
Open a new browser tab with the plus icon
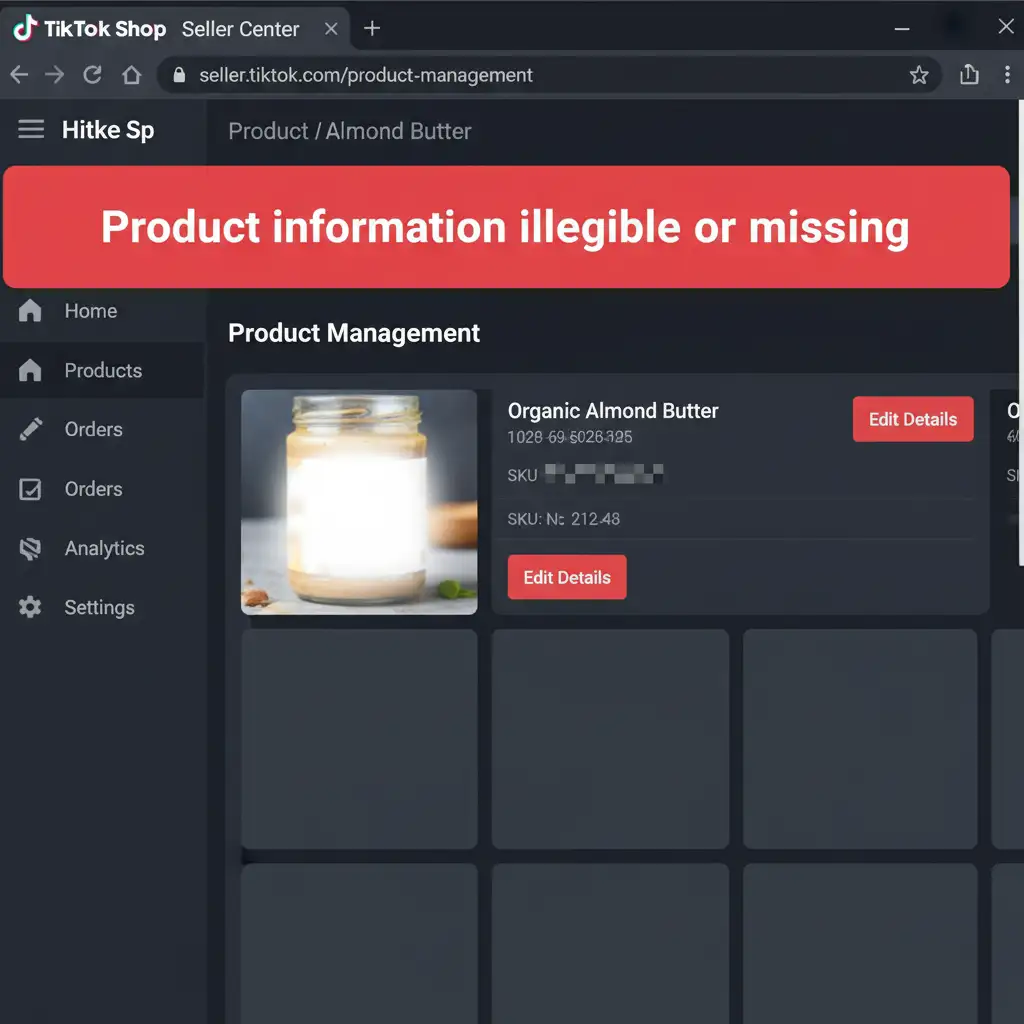[x=372, y=28]
